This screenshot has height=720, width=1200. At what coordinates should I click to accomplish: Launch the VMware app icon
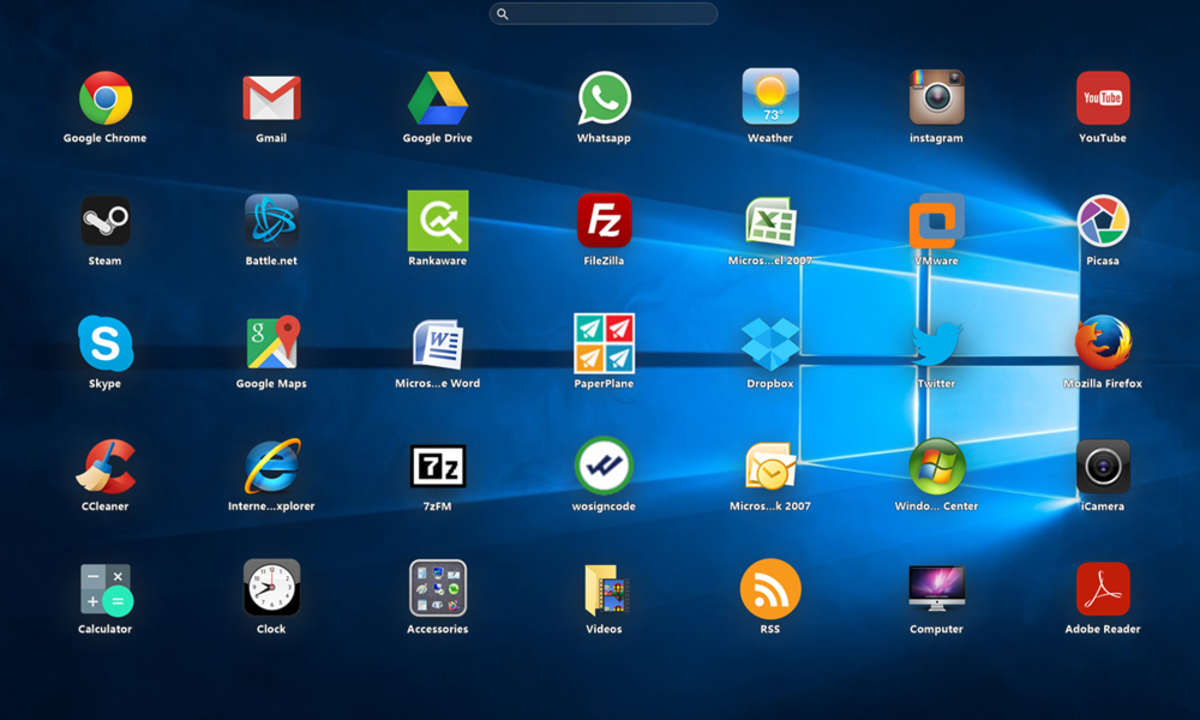pos(937,221)
